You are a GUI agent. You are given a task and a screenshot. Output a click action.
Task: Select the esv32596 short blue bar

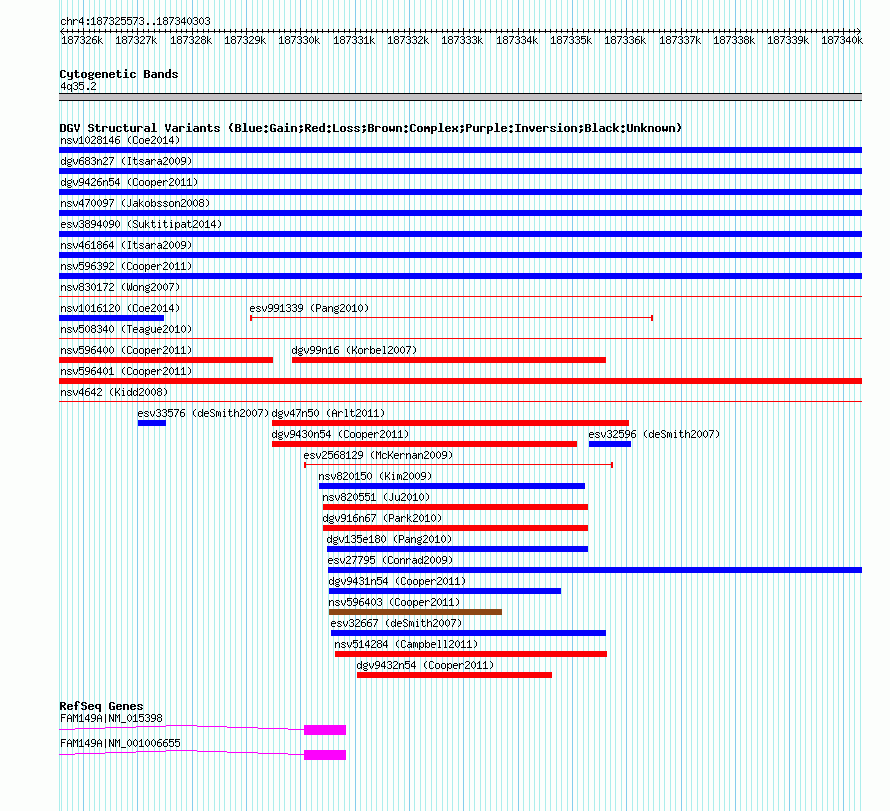tap(610, 444)
